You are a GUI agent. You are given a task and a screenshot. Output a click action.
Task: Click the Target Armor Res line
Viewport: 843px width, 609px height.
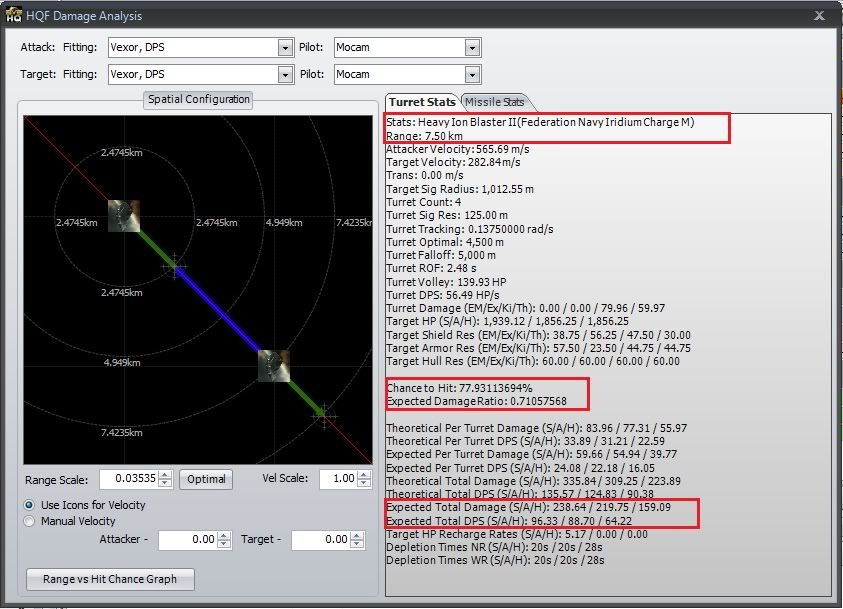tap(538, 348)
